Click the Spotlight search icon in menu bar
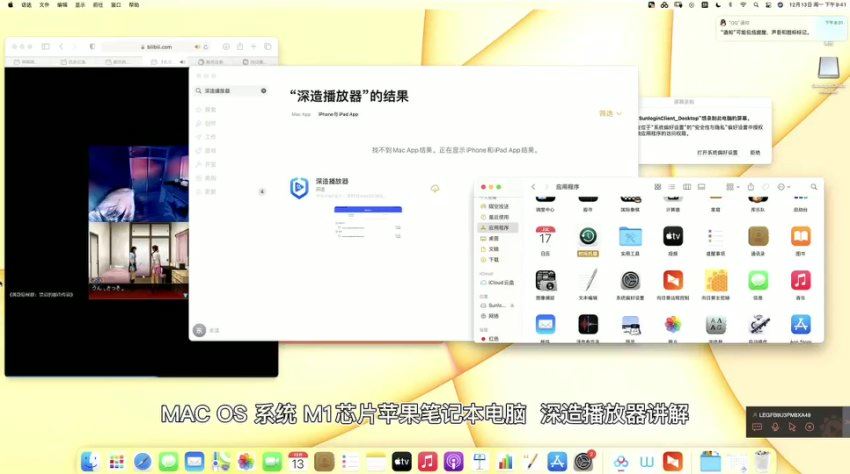Image resolution: width=850 pixels, height=474 pixels. (x=756, y=4)
